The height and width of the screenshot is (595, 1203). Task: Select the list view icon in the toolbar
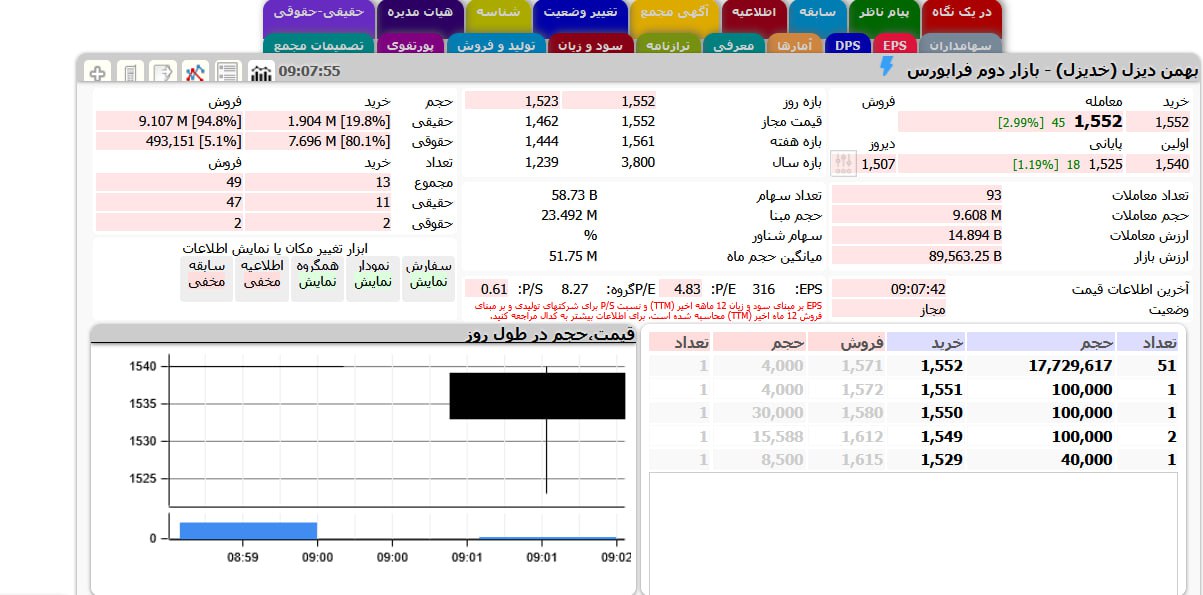pyautogui.click(x=228, y=72)
